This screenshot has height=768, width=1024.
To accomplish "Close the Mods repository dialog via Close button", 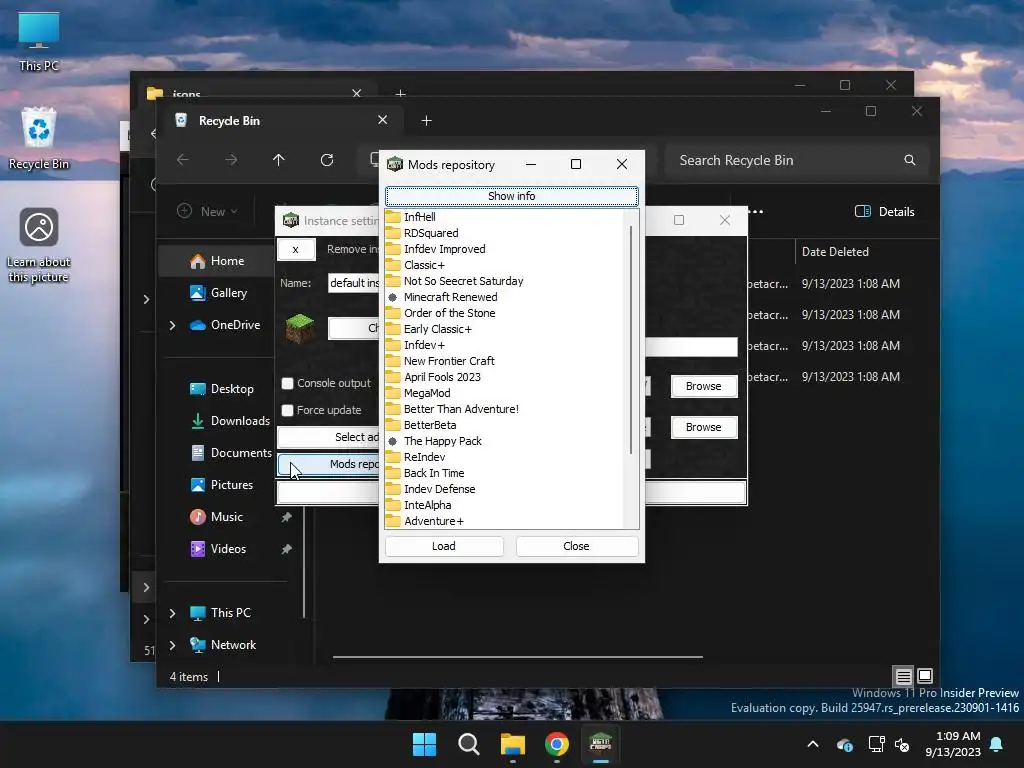I will click(576, 546).
